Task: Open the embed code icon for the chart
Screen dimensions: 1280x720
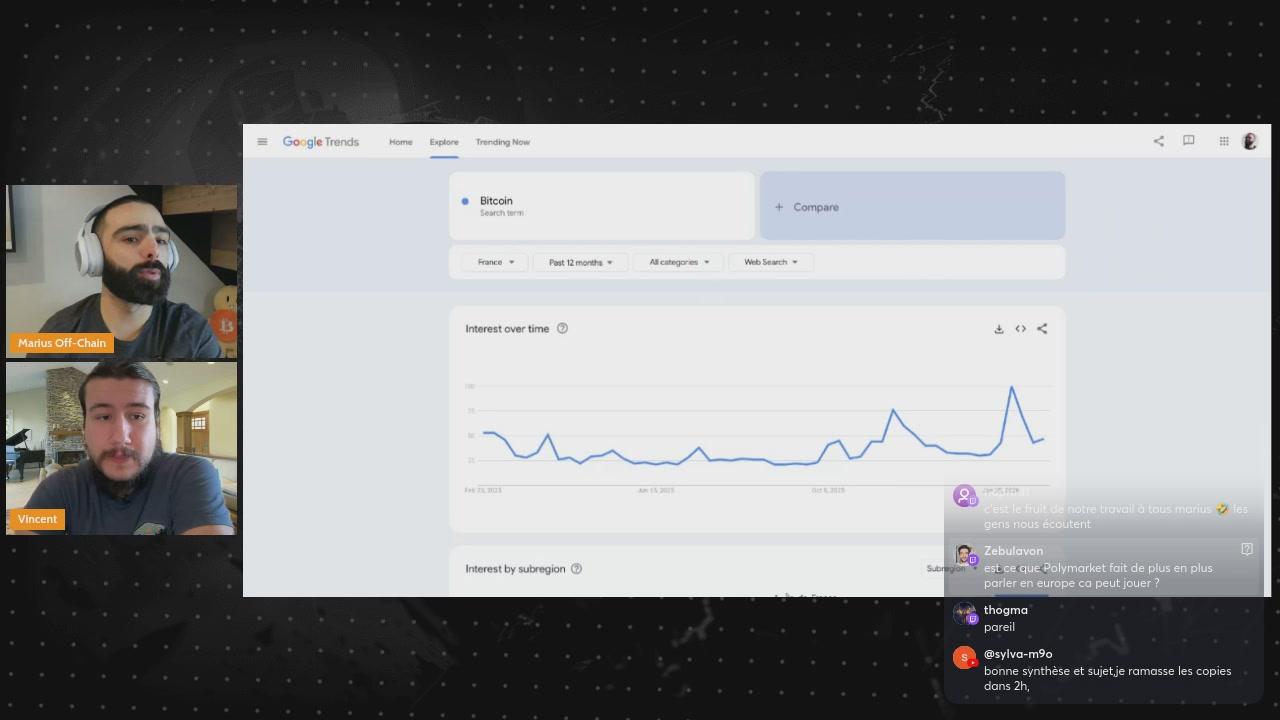Action: (x=1020, y=329)
